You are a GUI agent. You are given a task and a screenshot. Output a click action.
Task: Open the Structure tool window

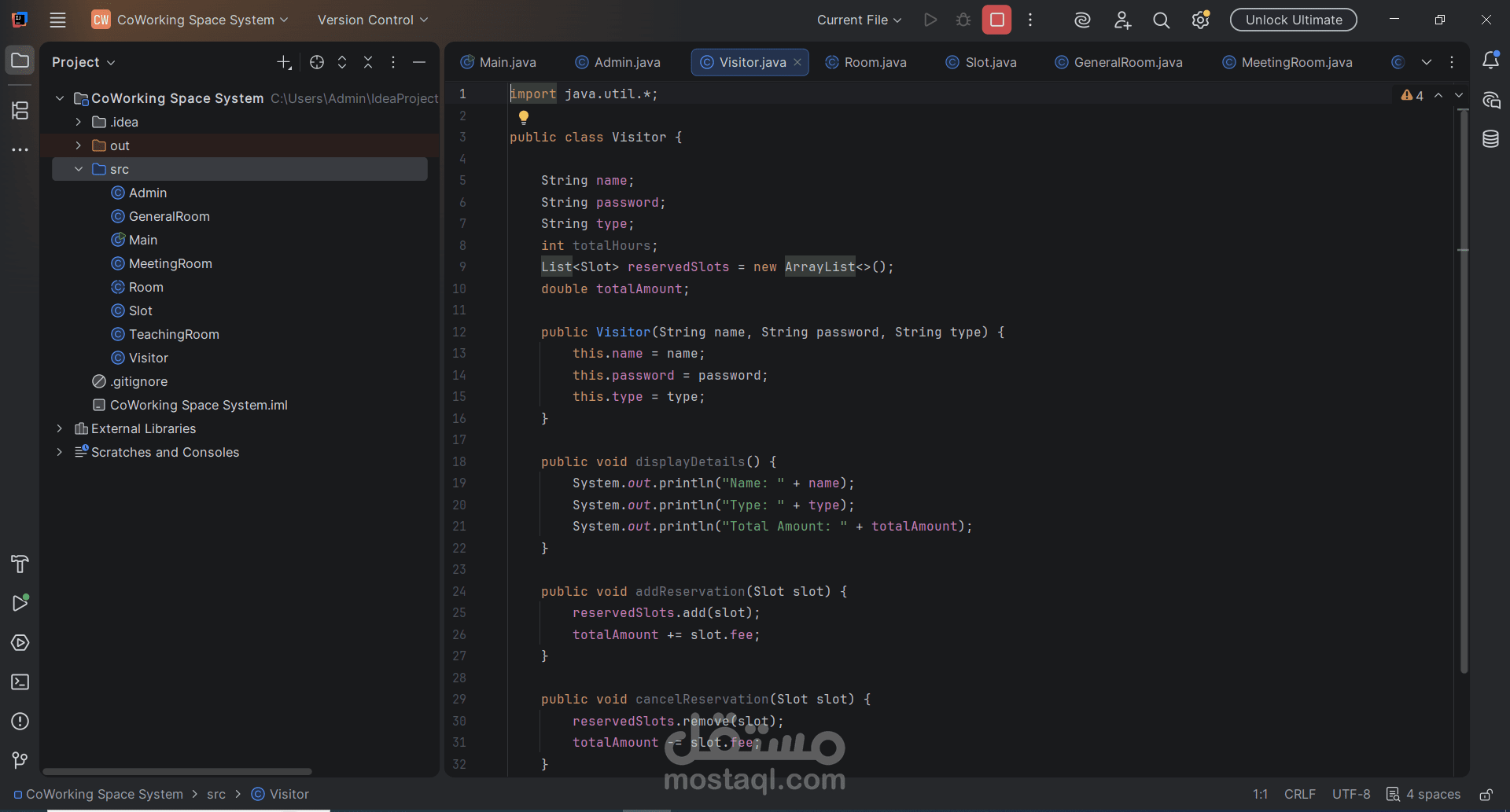pos(20,111)
